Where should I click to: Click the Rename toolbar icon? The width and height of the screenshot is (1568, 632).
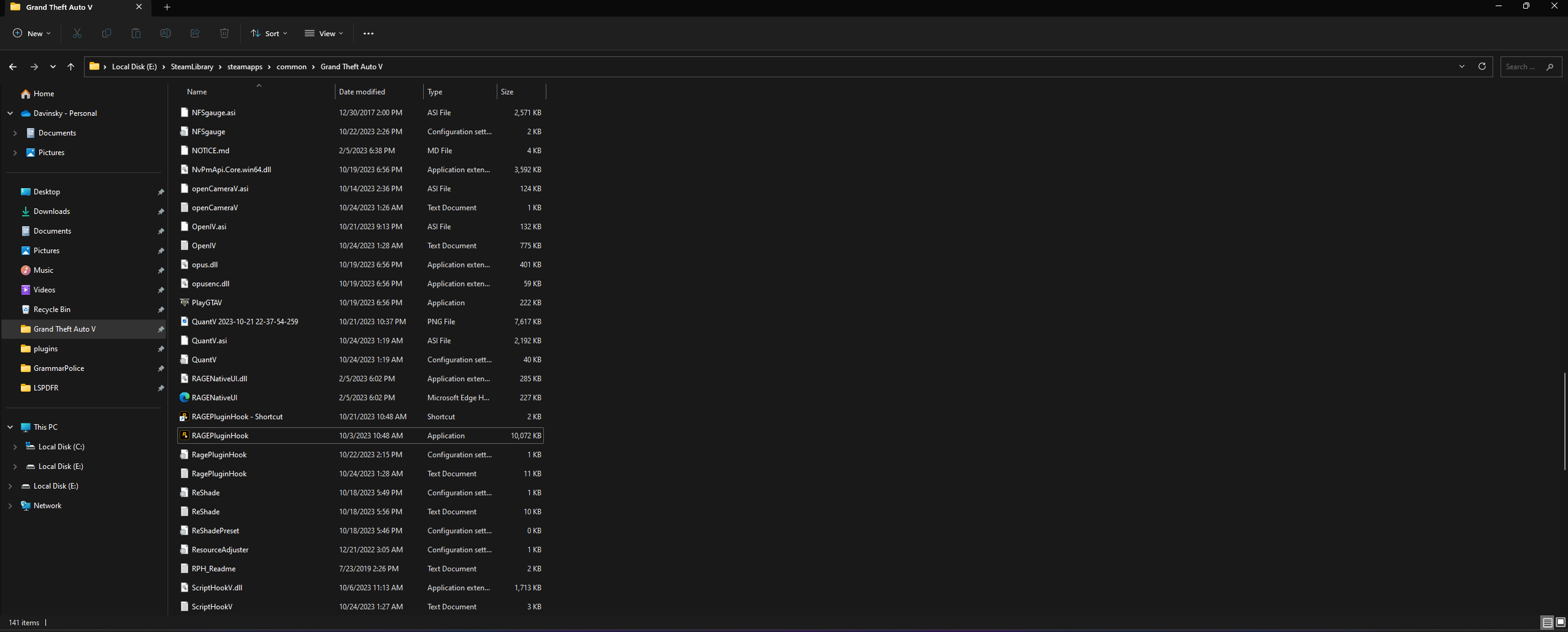tap(166, 33)
